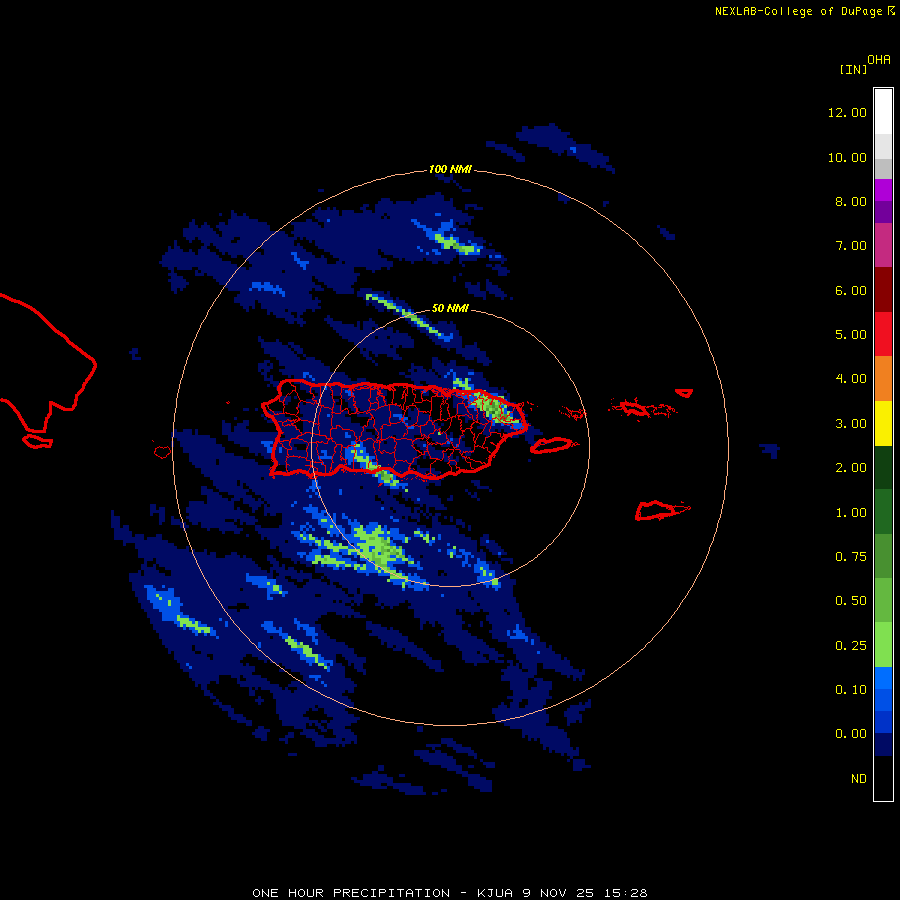This screenshot has height=900, width=900.
Task: Click the 0.00 legend label
Action: point(851,734)
